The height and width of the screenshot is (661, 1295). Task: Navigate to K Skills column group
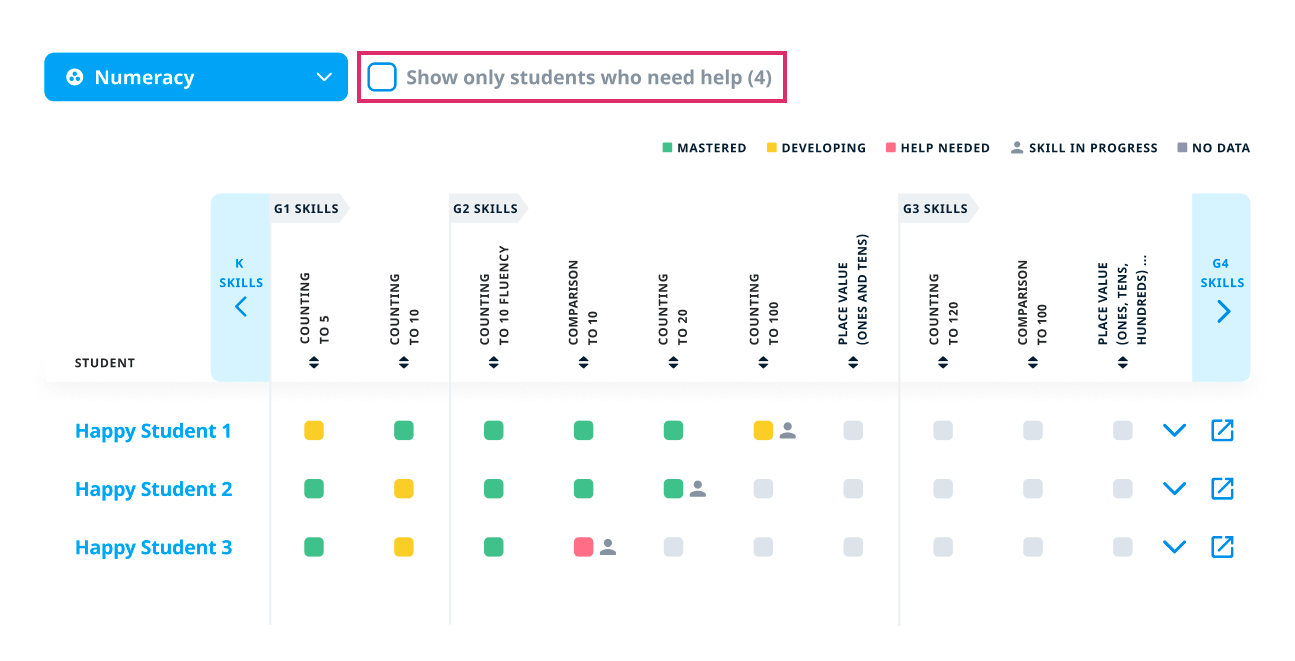(241, 306)
